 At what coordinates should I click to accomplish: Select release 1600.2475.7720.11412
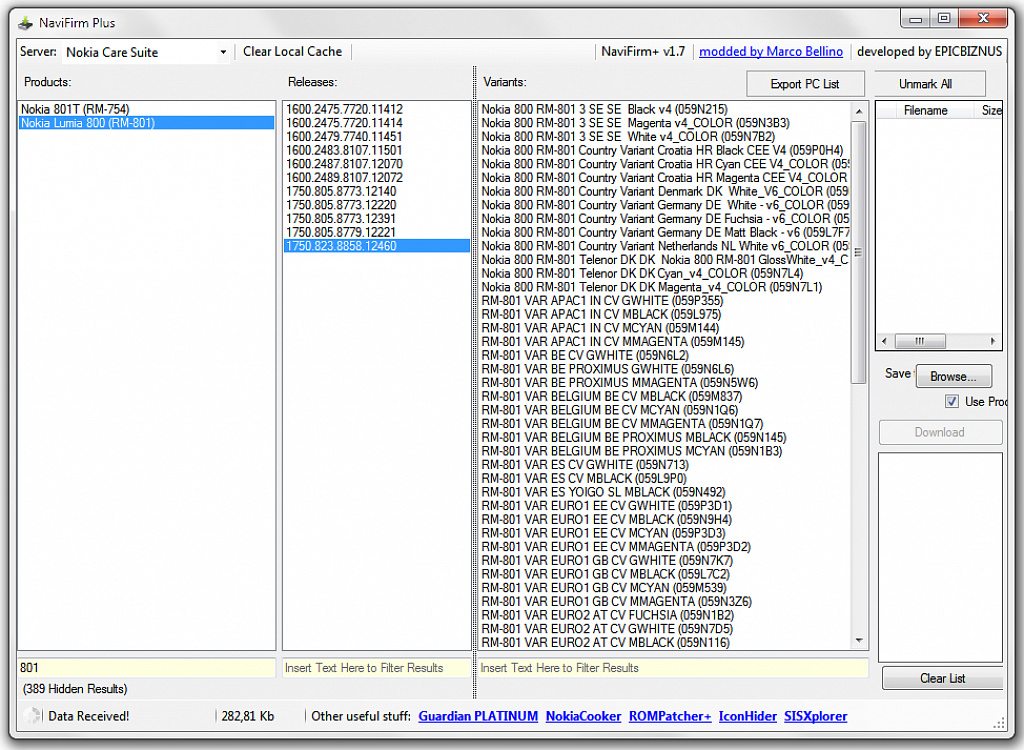[x=376, y=109]
